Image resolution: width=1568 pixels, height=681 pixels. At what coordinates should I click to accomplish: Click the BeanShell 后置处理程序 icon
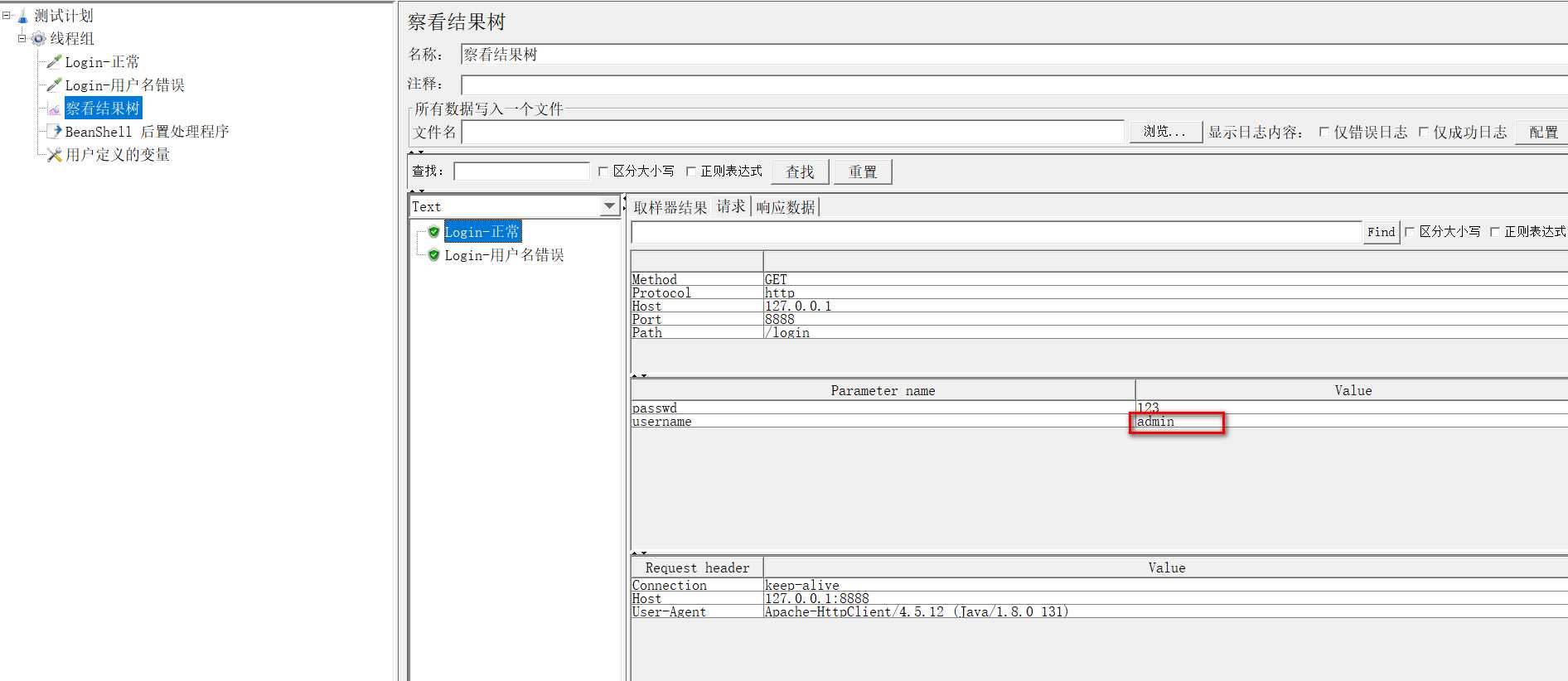pos(54,132)
